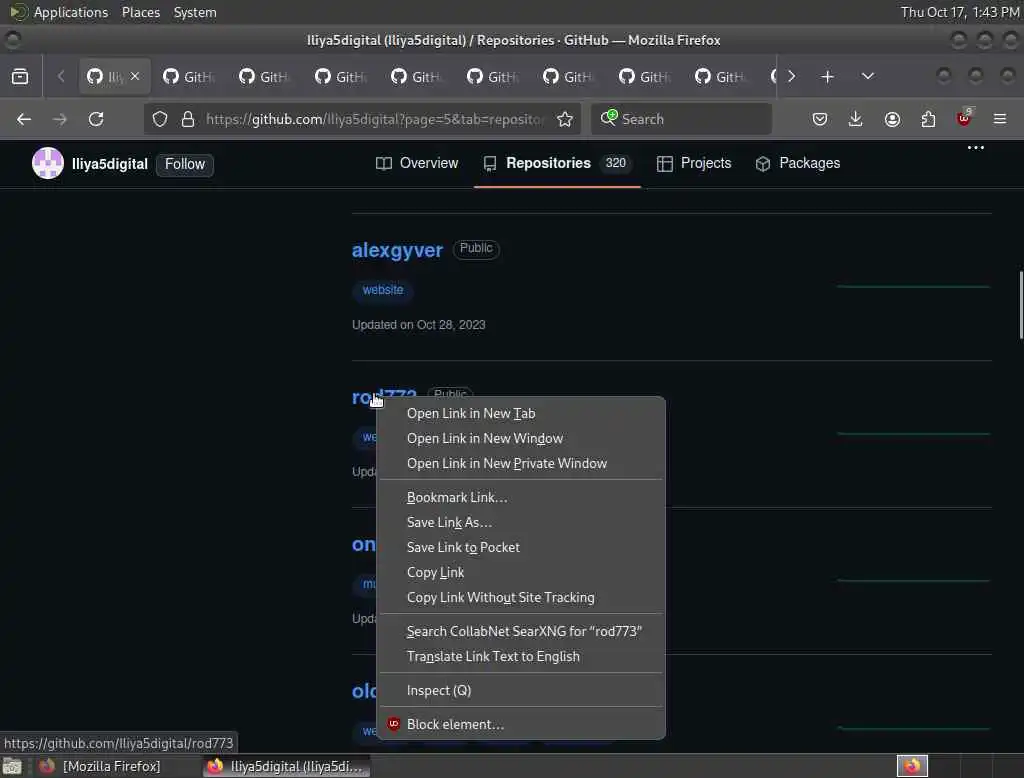Click the Repositories count 320
The width and height of the screenshot is (1024, 778).
(615, 163)
